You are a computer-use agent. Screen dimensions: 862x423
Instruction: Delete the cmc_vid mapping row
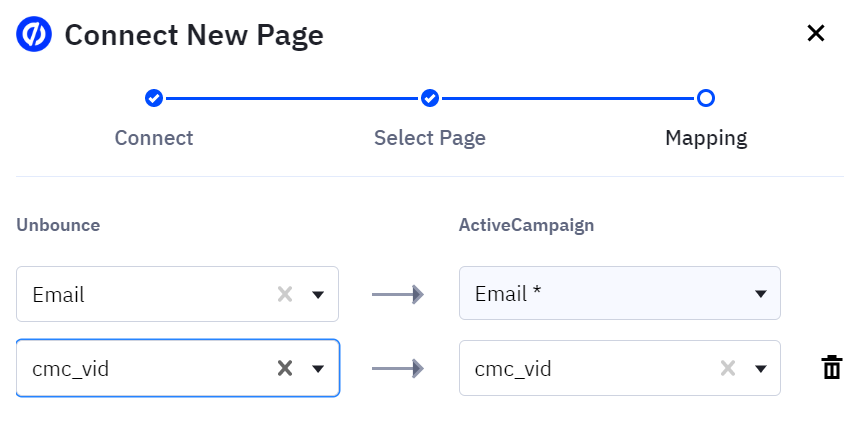[831, 368]
